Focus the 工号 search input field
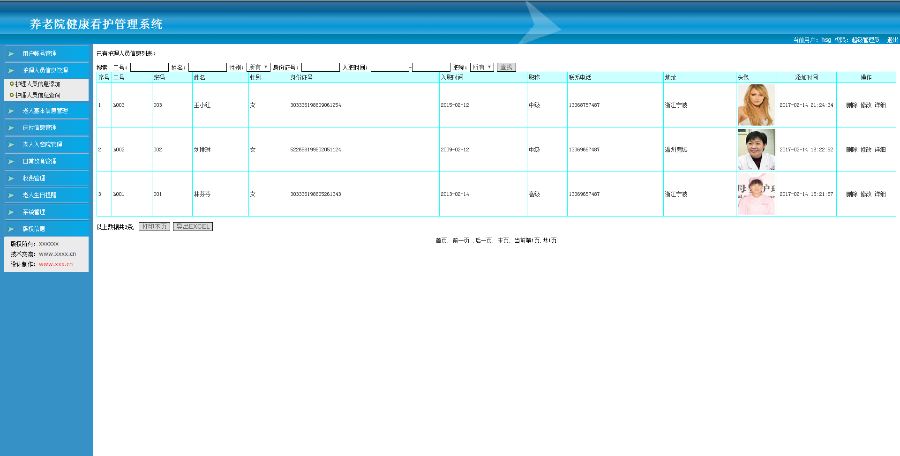This screenshot has height=456, width=900. (149, 67)
